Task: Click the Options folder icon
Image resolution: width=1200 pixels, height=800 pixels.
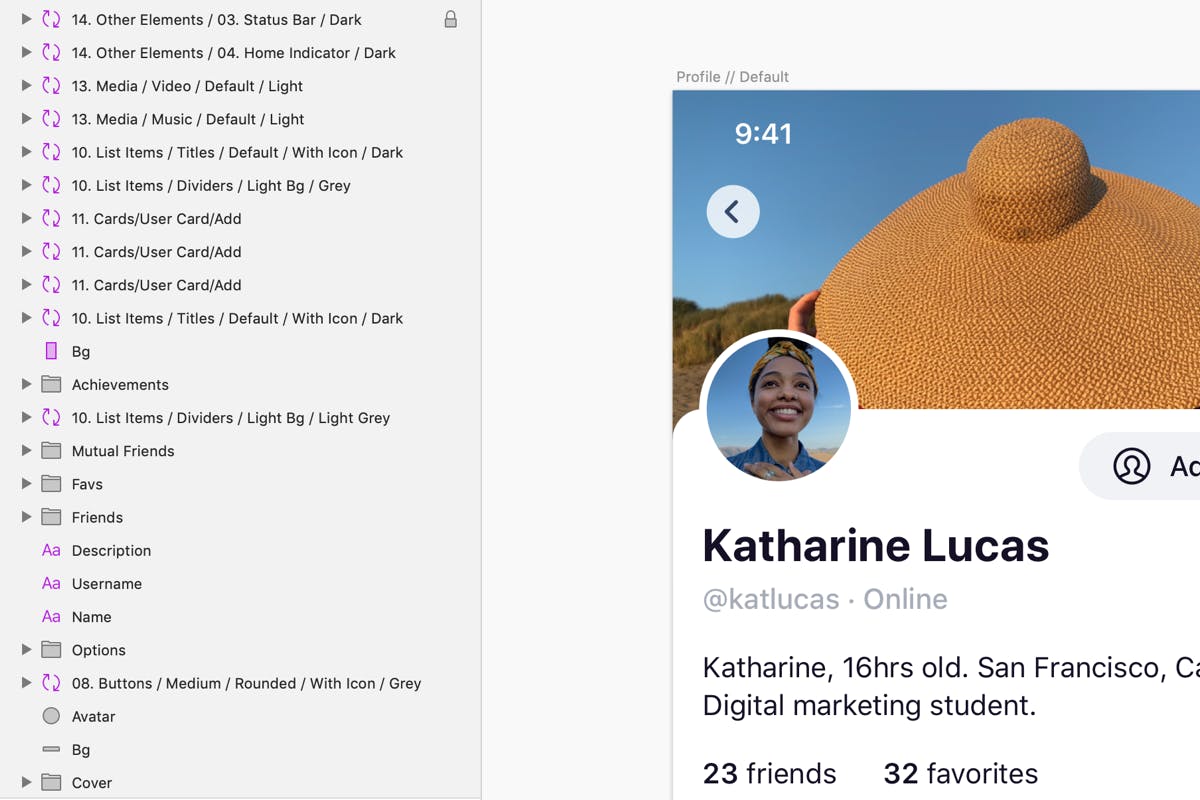Action: click(x=51, y=649)
